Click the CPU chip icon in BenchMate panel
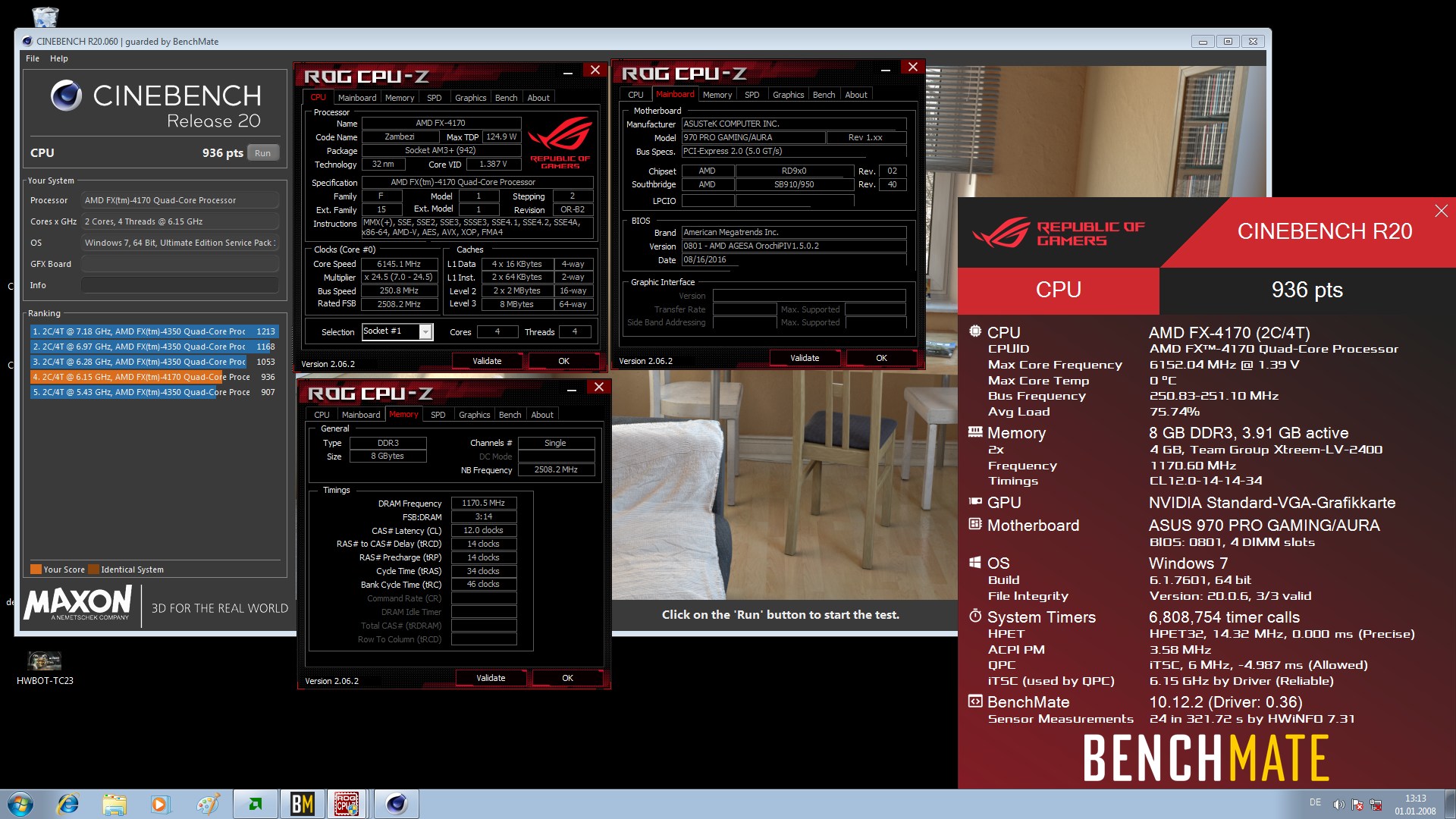 tap(974, 331)
